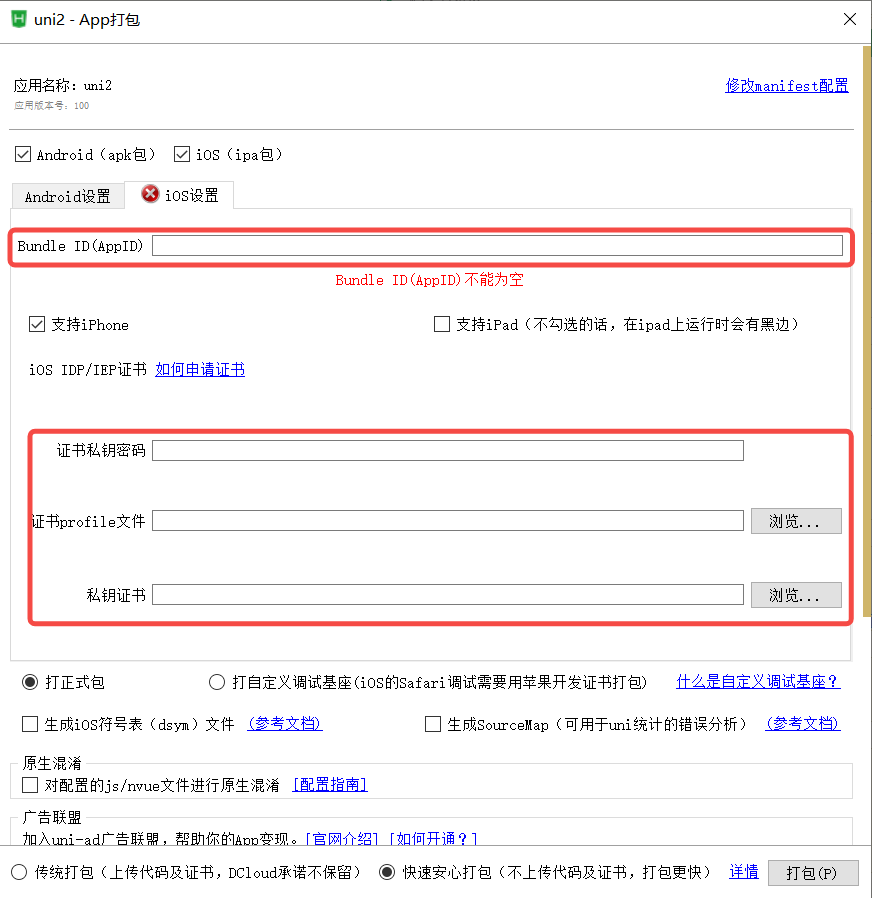
Task: Click the 如何申请证书 link
Action: (199, 369)
